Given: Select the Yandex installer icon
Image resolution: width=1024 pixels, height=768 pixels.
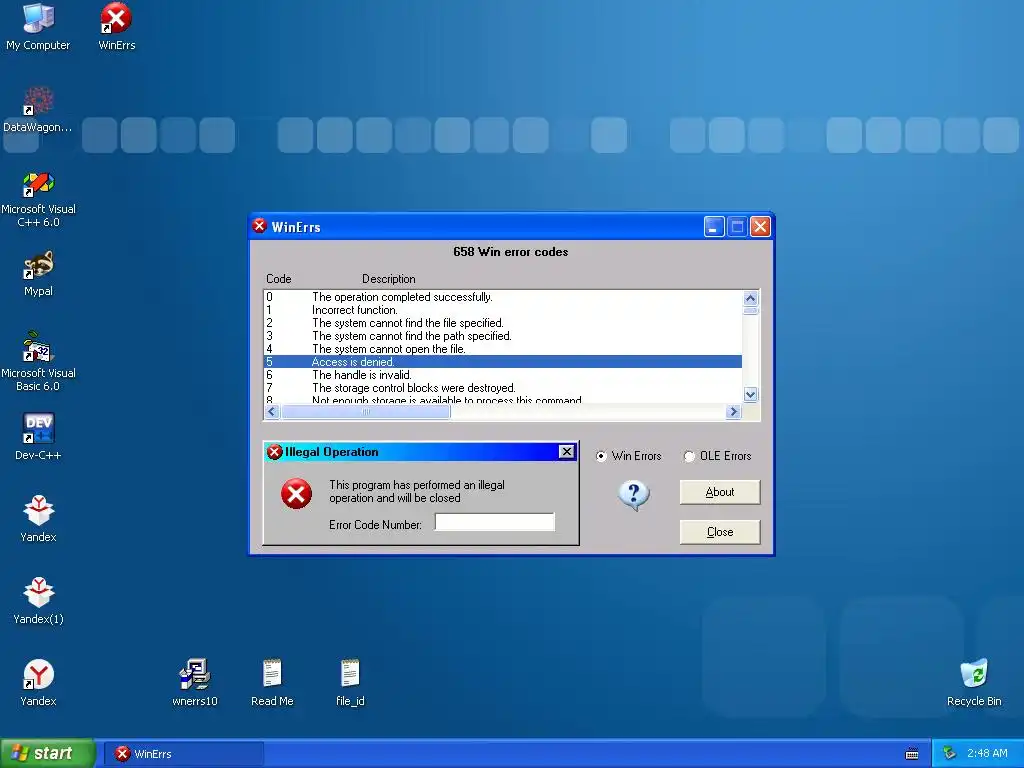Looking at the screenshot, I should click(38, 519).
